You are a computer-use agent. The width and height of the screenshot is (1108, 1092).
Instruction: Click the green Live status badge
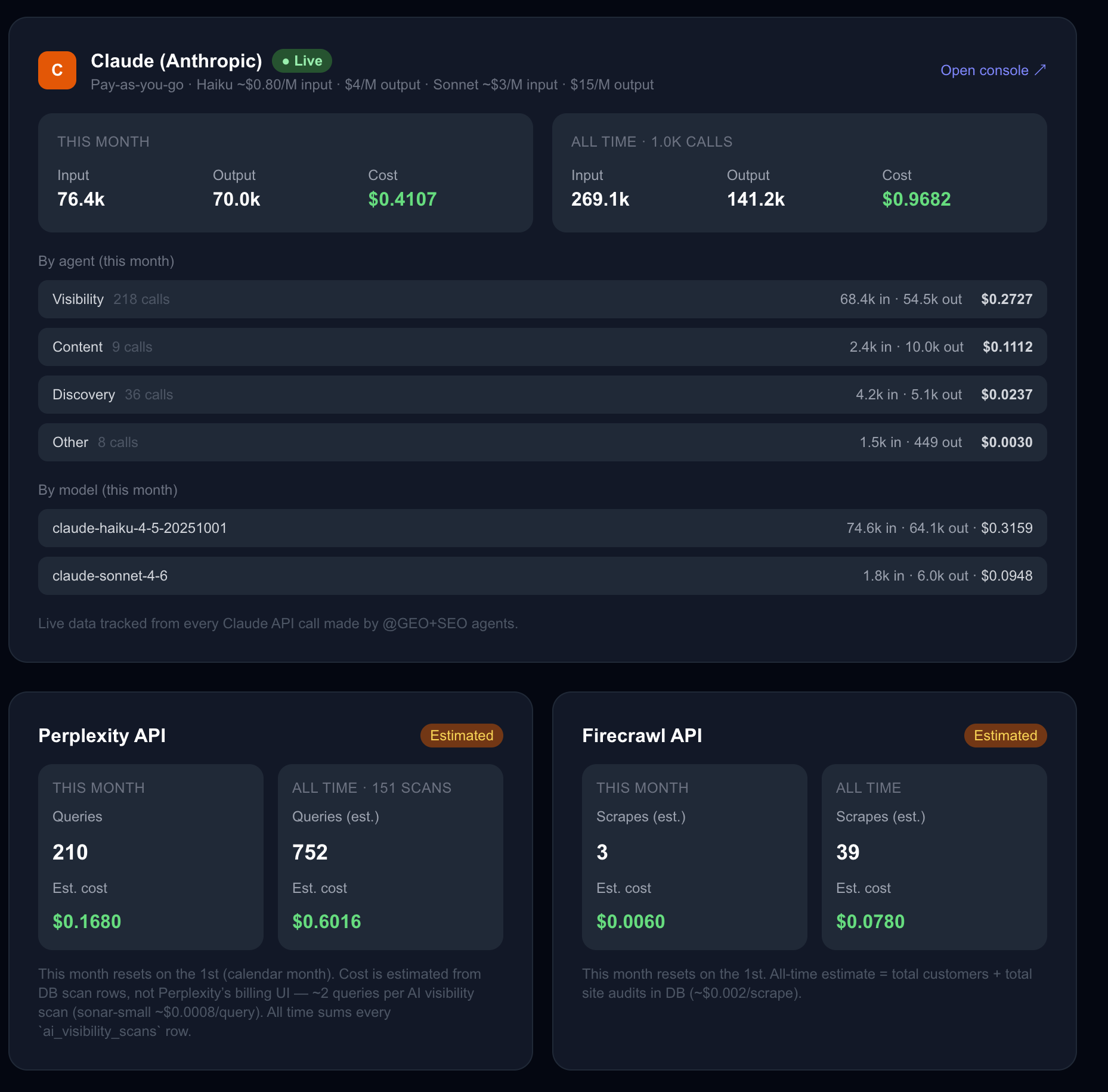click(302, 61)
